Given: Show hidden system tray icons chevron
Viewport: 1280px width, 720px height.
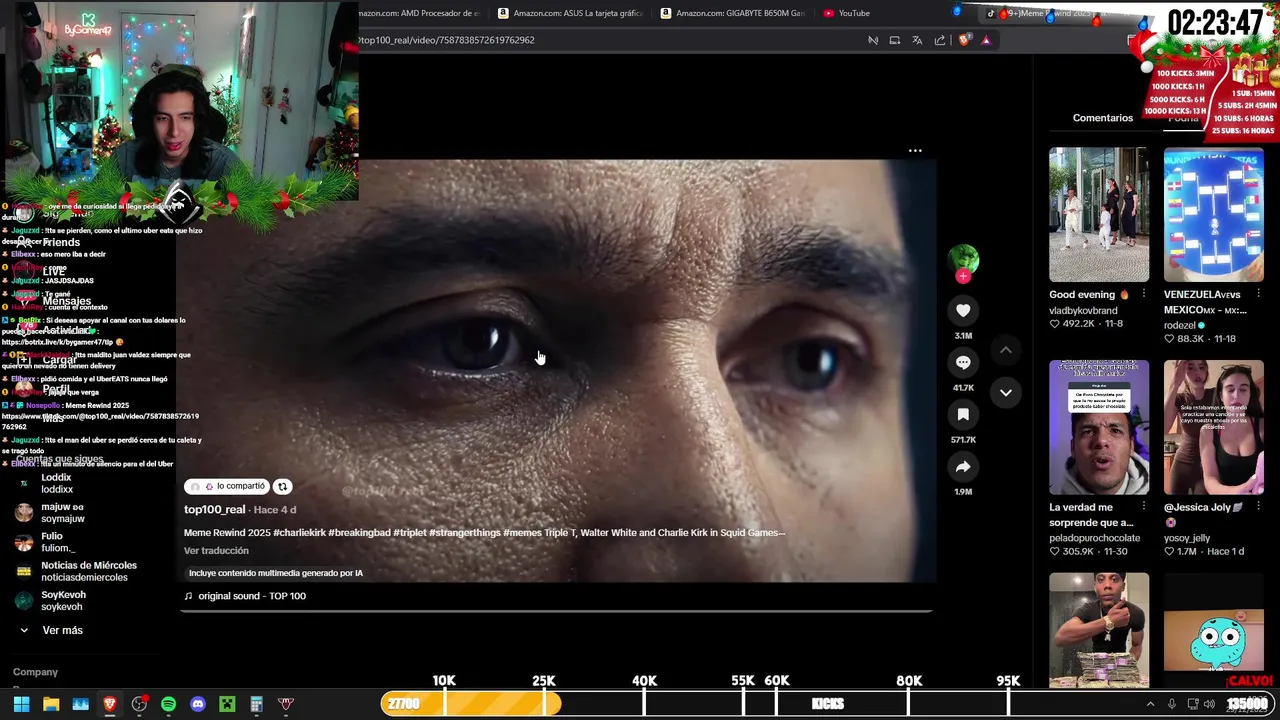Looking at the screenshot, I should [1150, 704].
